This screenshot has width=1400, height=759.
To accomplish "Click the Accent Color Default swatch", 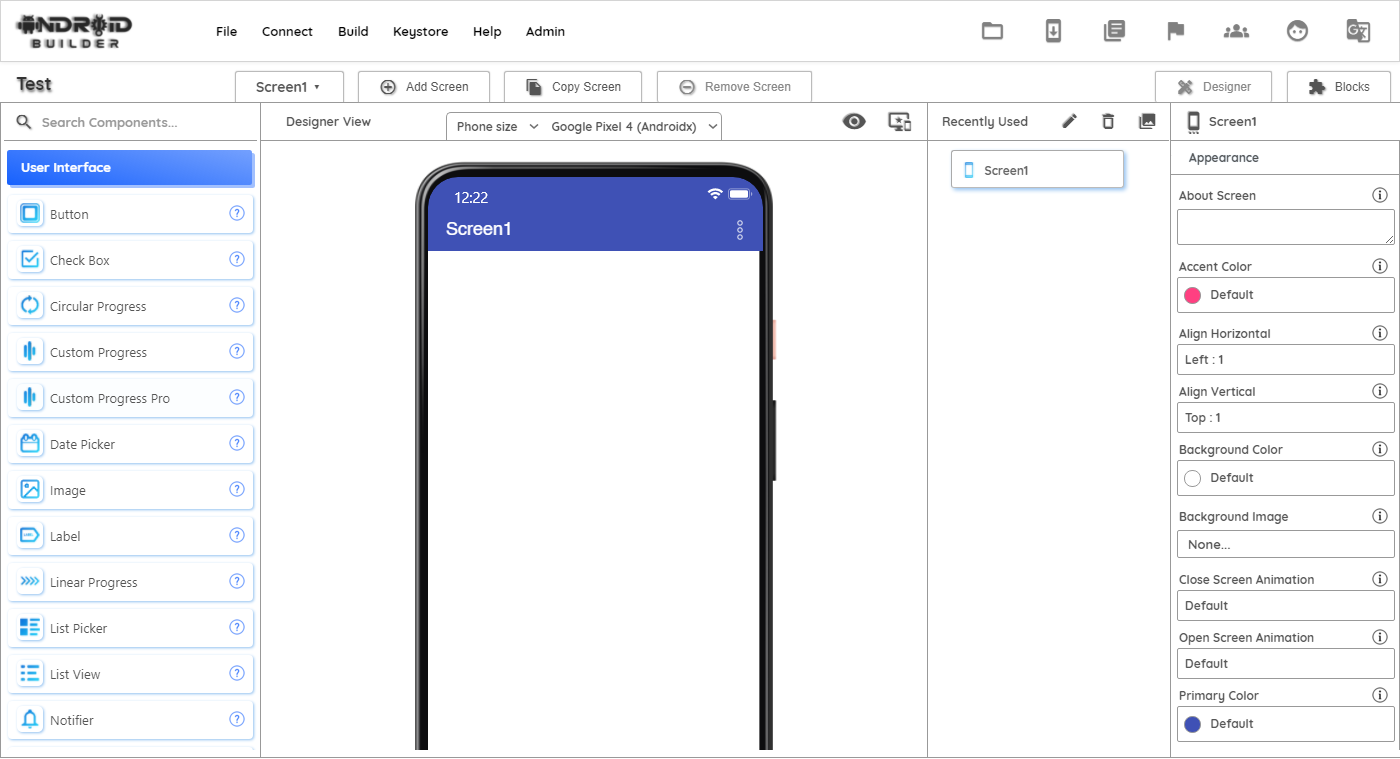I will [x=1285, y=294].
